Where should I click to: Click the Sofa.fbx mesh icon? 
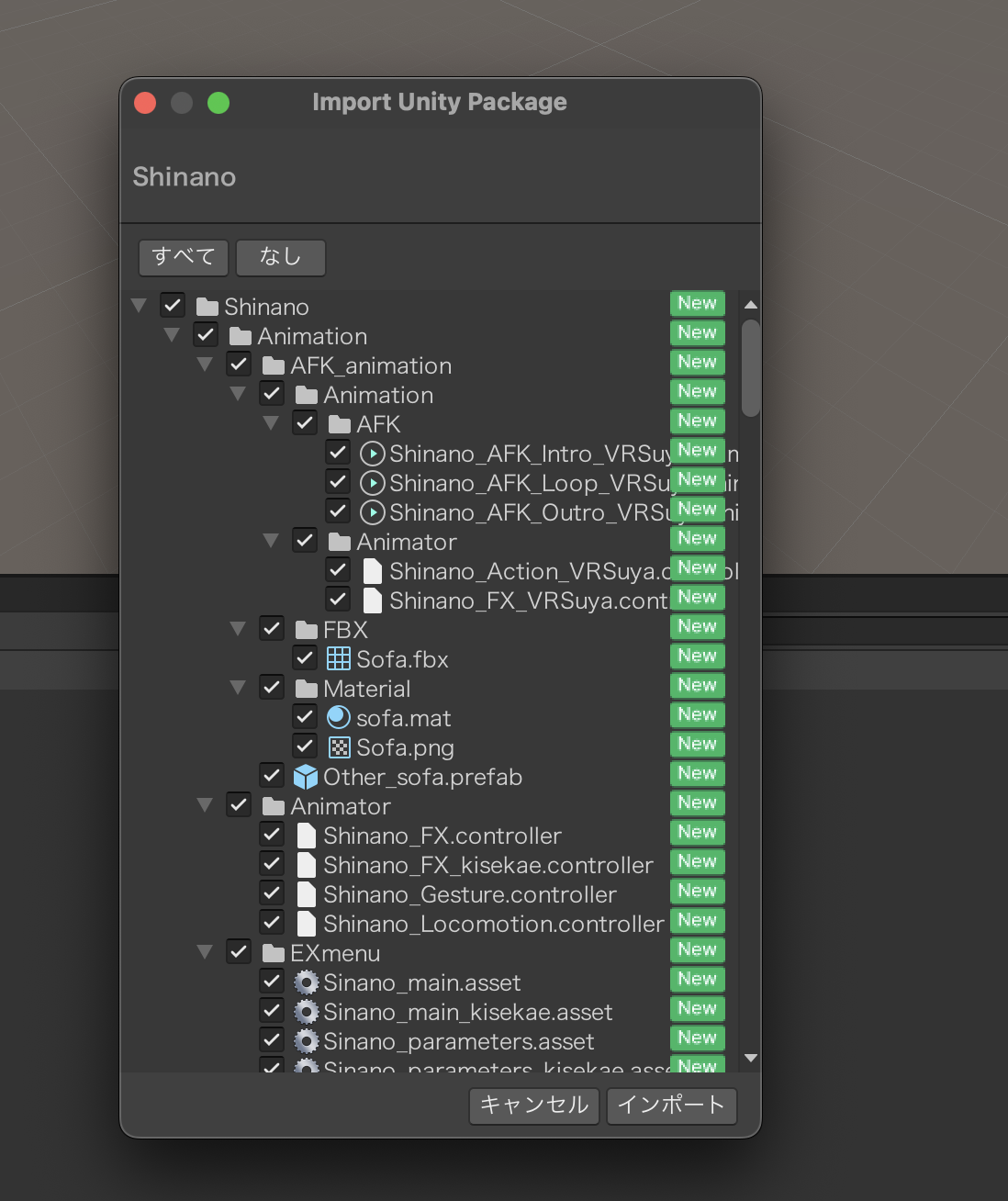[339, 658]
